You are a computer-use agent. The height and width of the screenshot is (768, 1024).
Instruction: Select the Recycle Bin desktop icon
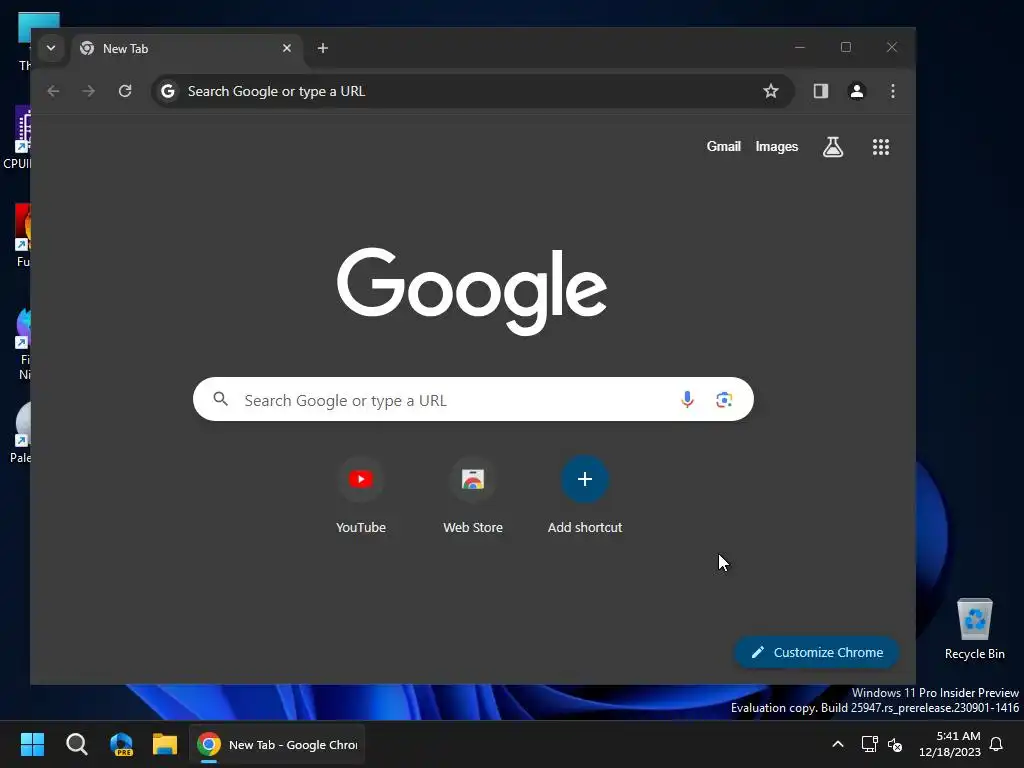[974, 628]
